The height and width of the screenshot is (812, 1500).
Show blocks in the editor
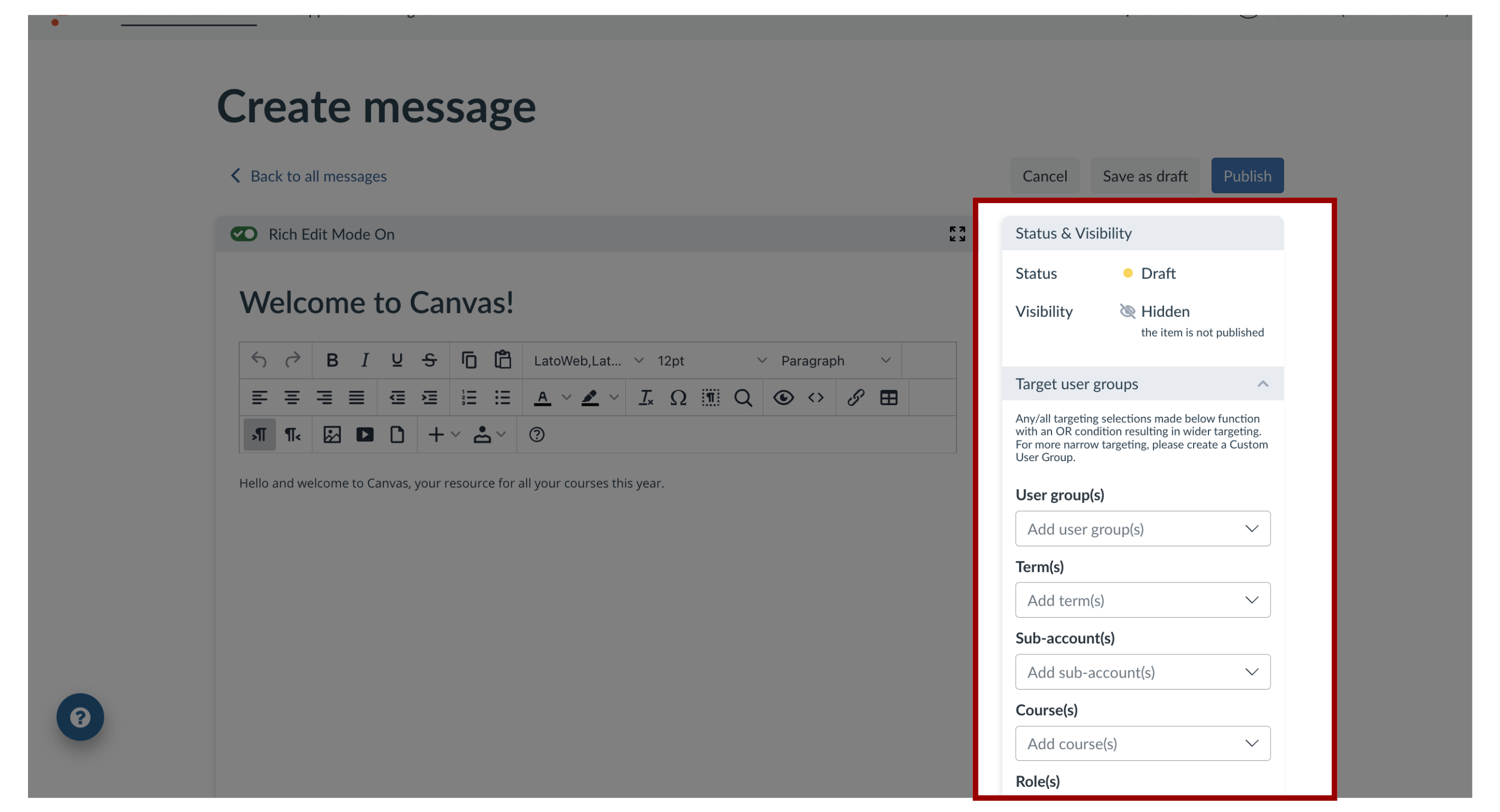click(x=710, y=397)
